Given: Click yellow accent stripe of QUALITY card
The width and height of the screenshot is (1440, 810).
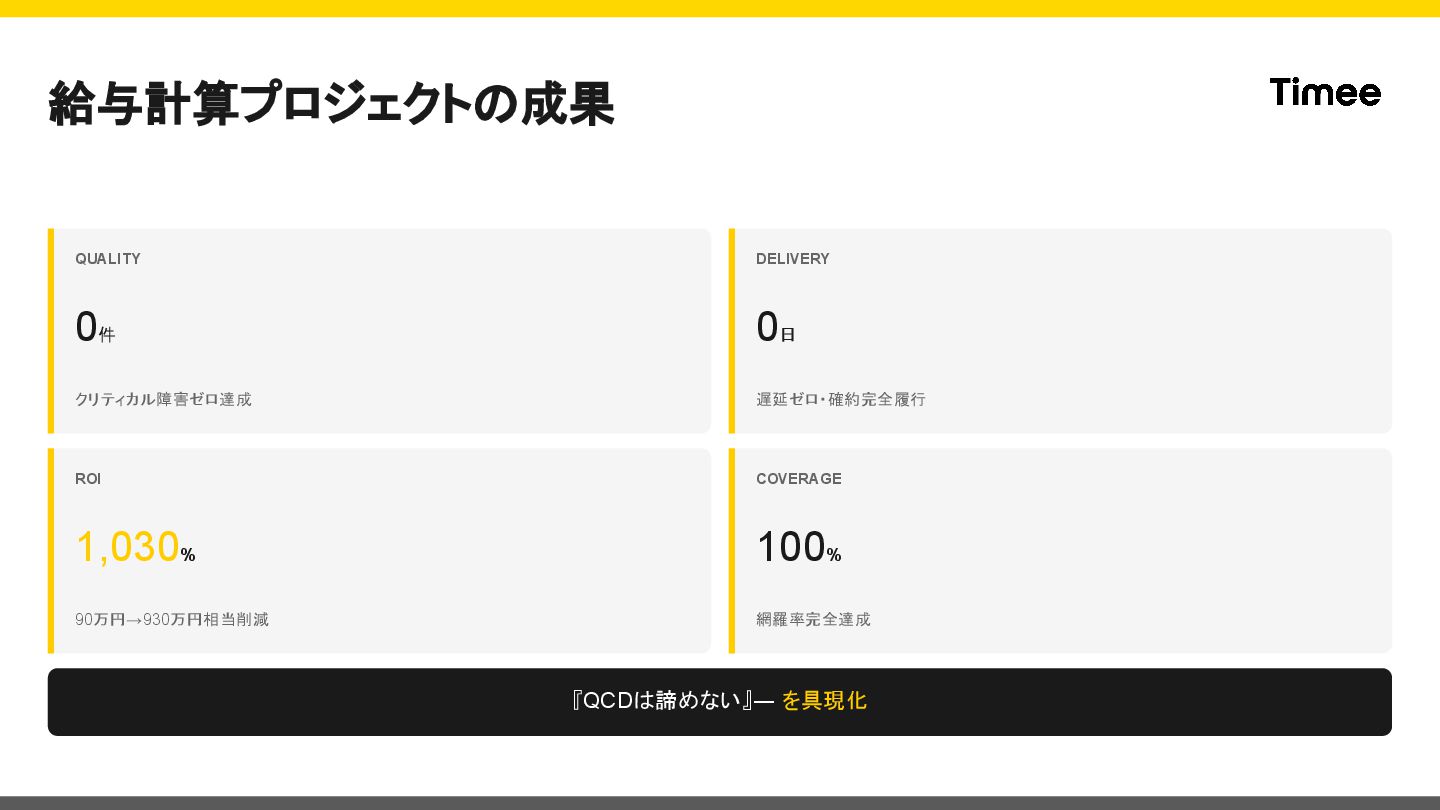Looking at the screenshot, I should [x=51, y=331].
